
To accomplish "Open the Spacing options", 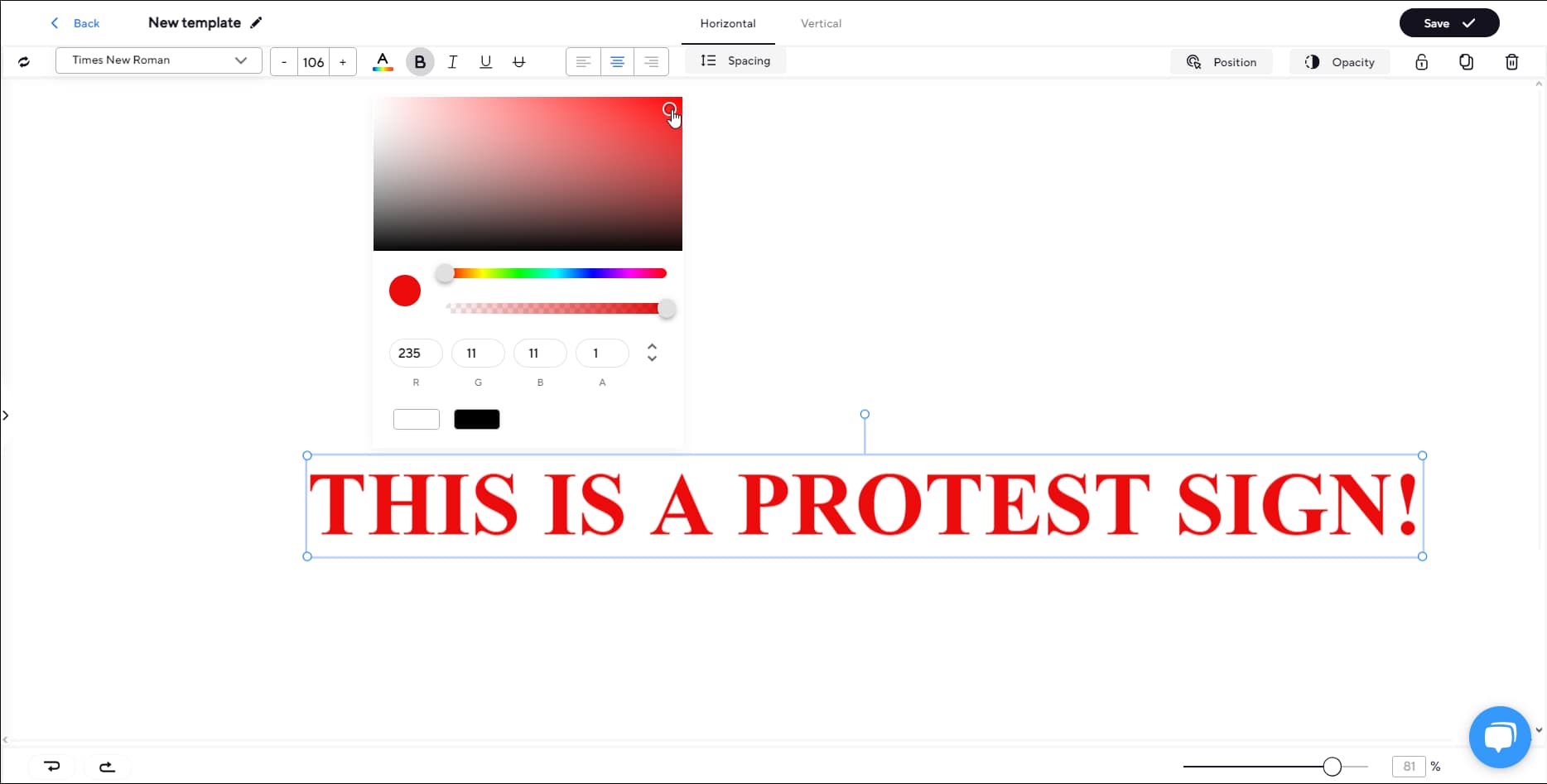I will click(x=735, y=60).
